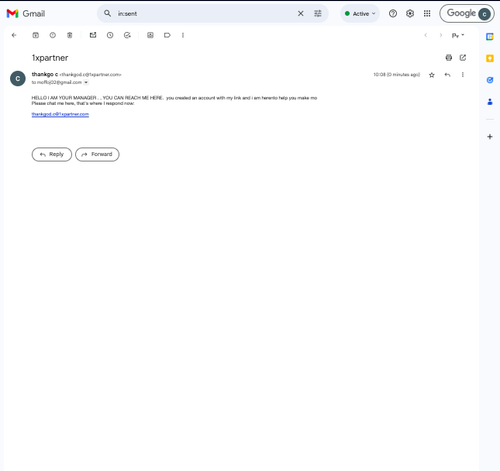
Task: Click the 1xpartner subject heading
Action: [x=50, y=58]
